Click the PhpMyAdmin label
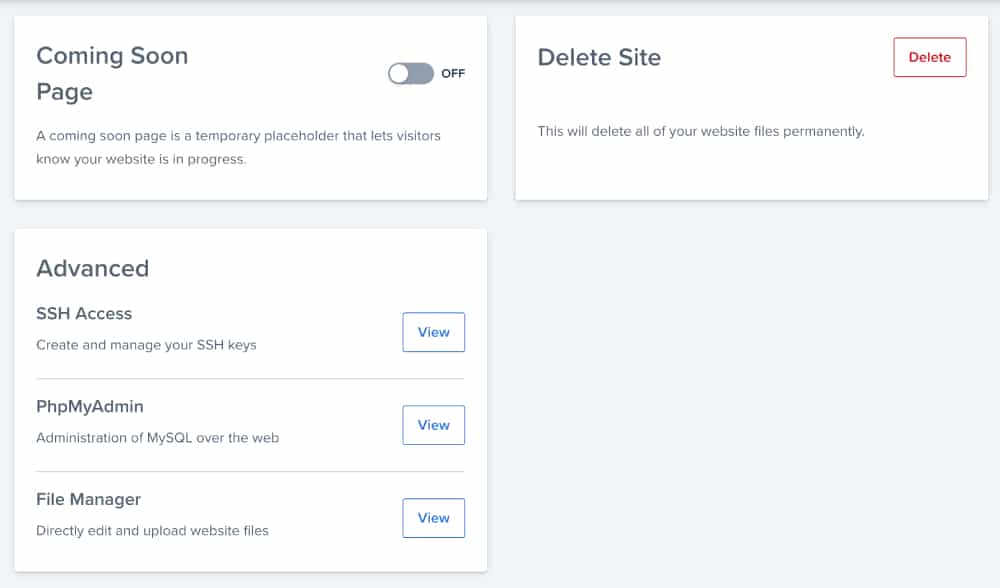The width and height of the screenshot is (1000, 588). click(x=89, y=406)
